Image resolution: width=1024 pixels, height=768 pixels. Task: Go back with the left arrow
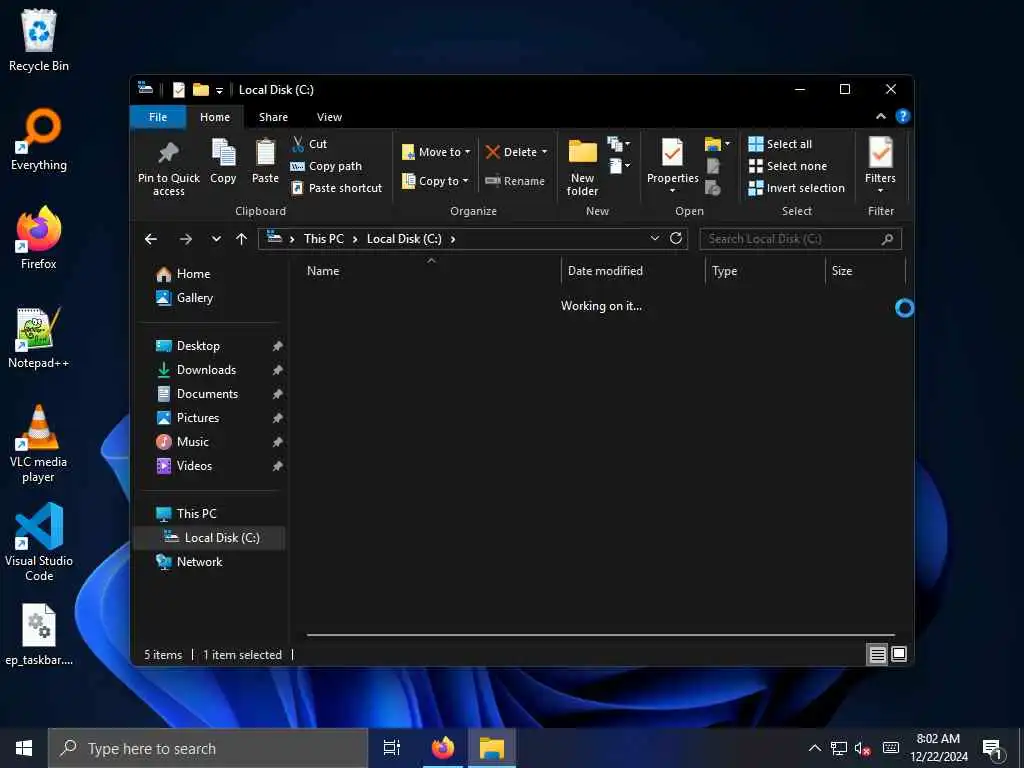pyautogui.click(x=151, y=239)
